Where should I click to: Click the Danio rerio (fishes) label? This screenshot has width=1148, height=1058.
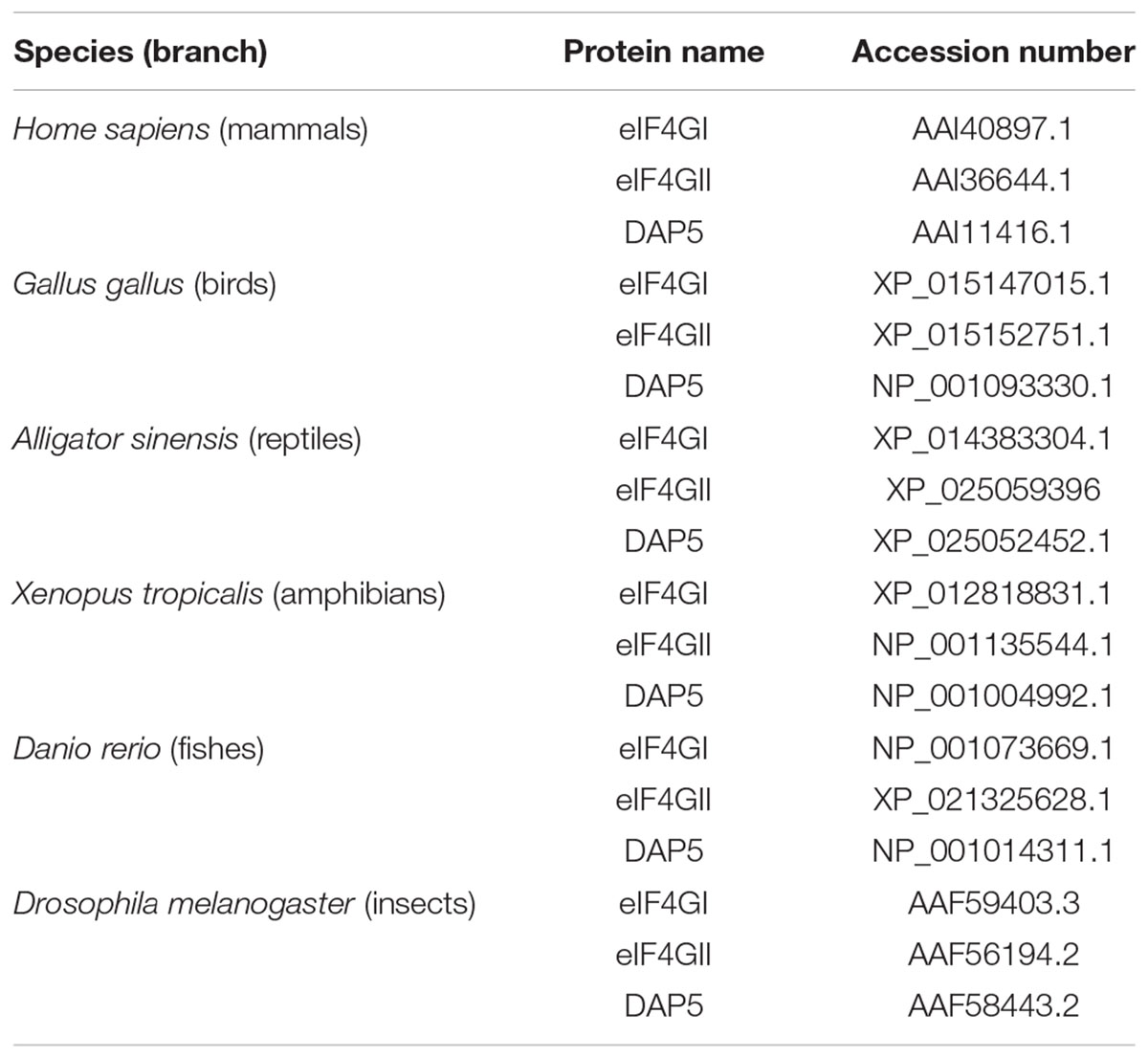(x=139, y=748)
